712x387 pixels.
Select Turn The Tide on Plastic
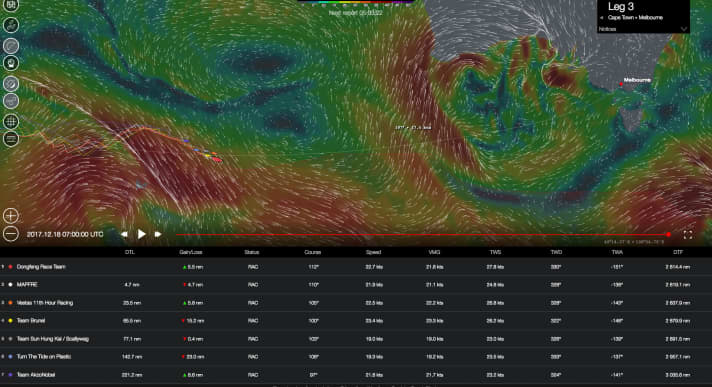(44, 357)
